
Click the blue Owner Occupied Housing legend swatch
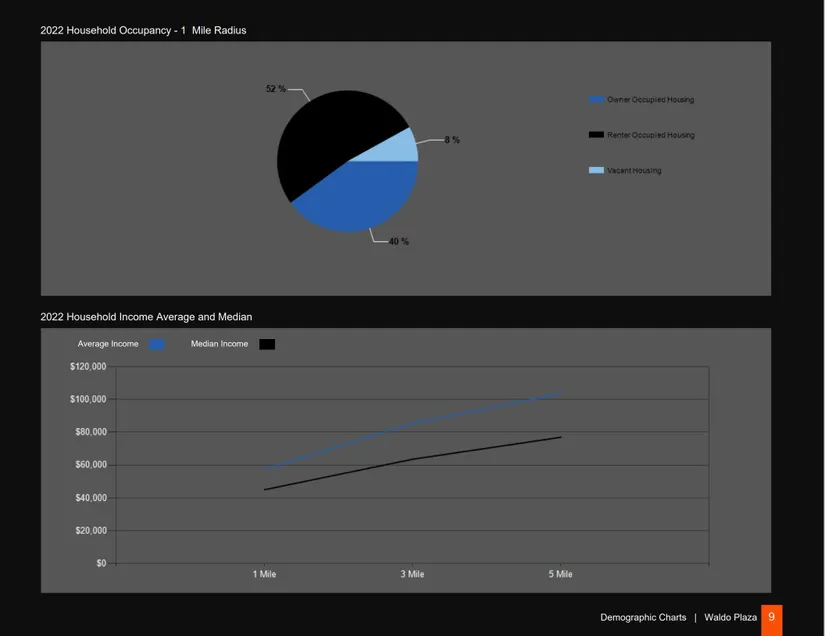[x=597, y=100]
